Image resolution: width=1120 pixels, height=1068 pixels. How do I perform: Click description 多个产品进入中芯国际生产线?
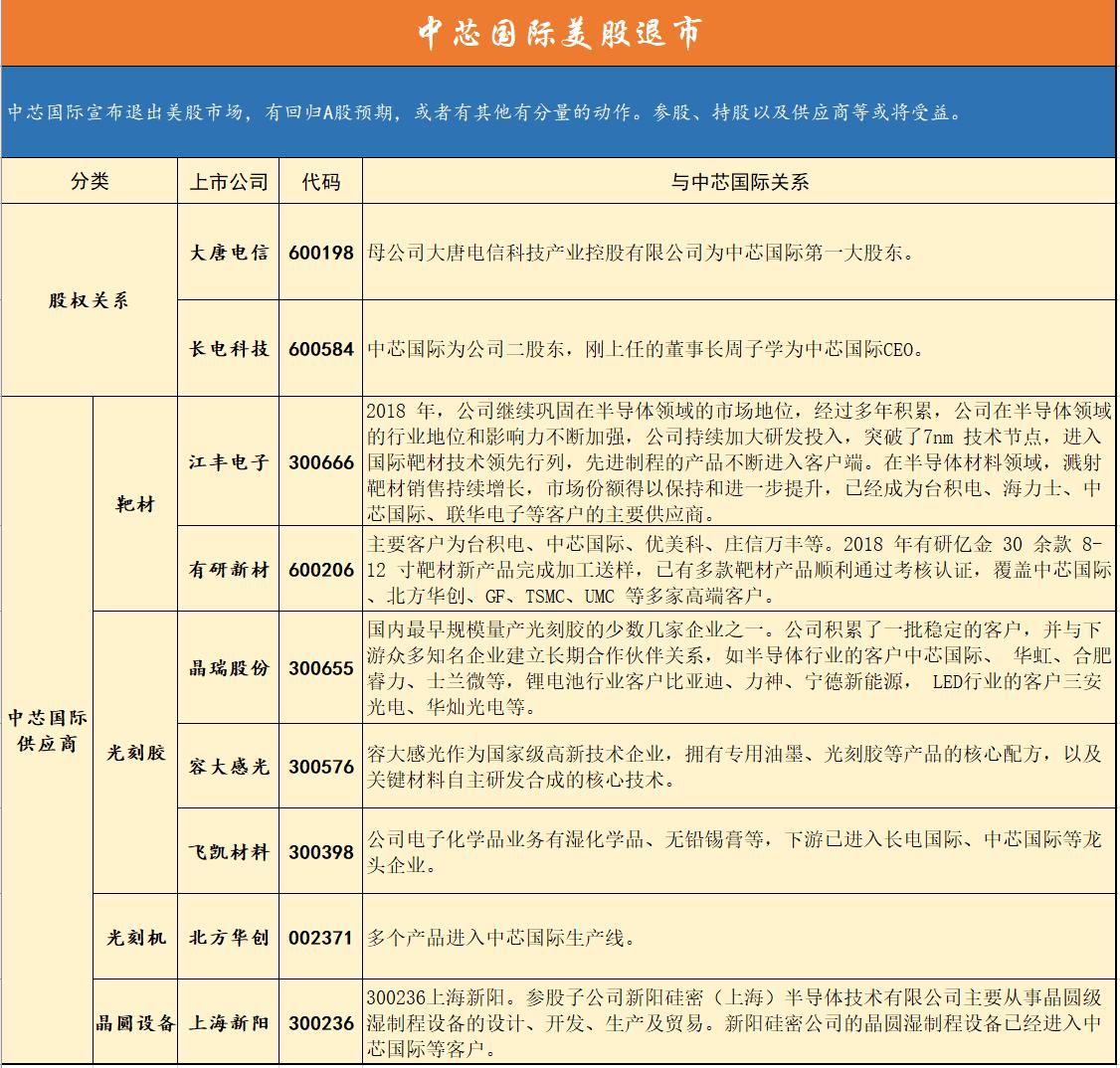(x=500, y=937)
